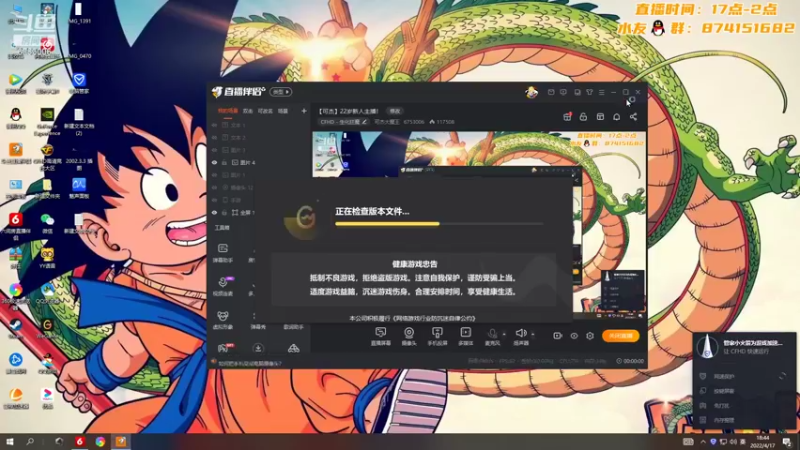Switch to the first orange scene tab
This screenshot has width=800, height=450.
point(228,111)
